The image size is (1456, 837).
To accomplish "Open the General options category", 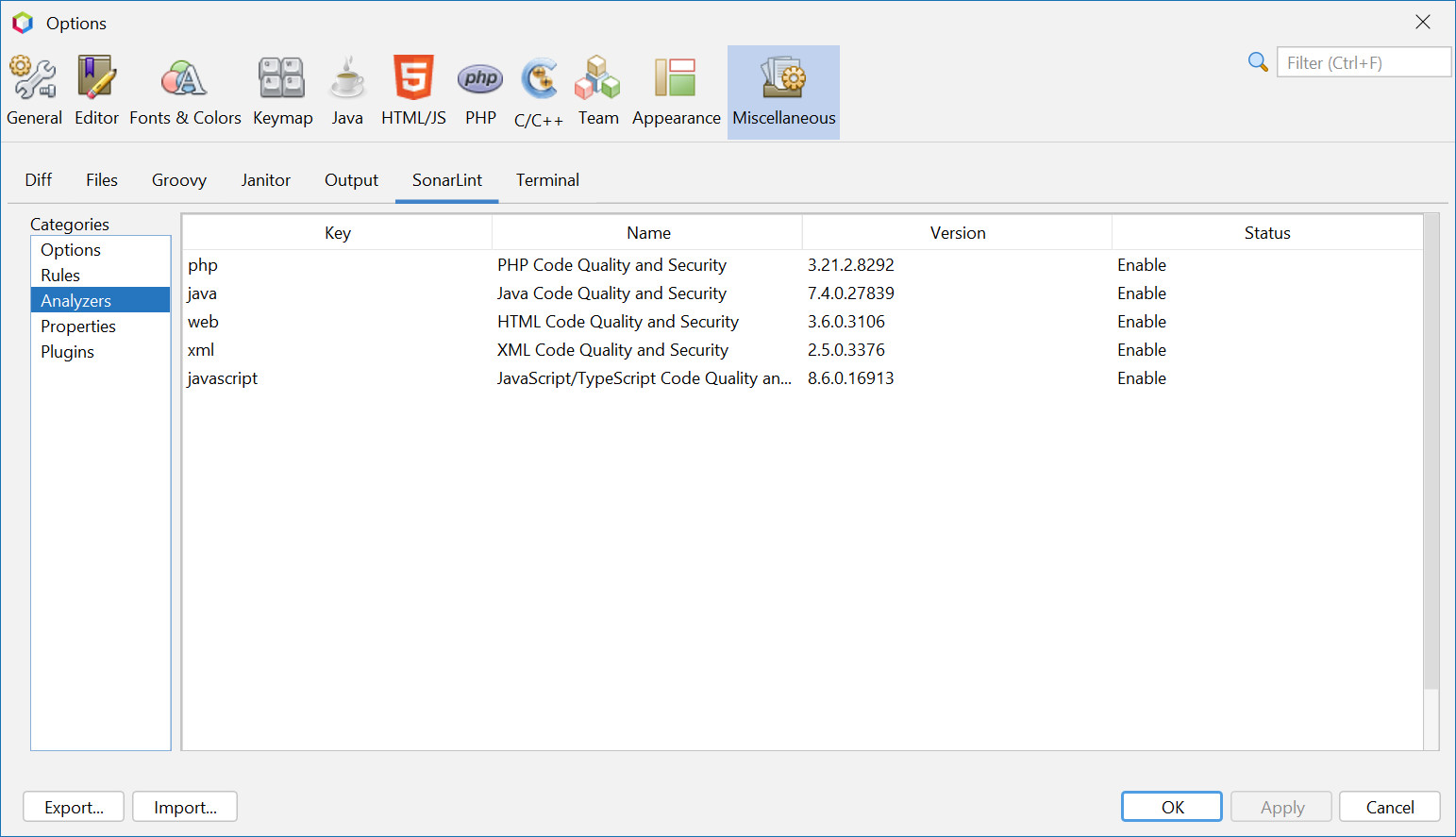I will coord(34,92).
